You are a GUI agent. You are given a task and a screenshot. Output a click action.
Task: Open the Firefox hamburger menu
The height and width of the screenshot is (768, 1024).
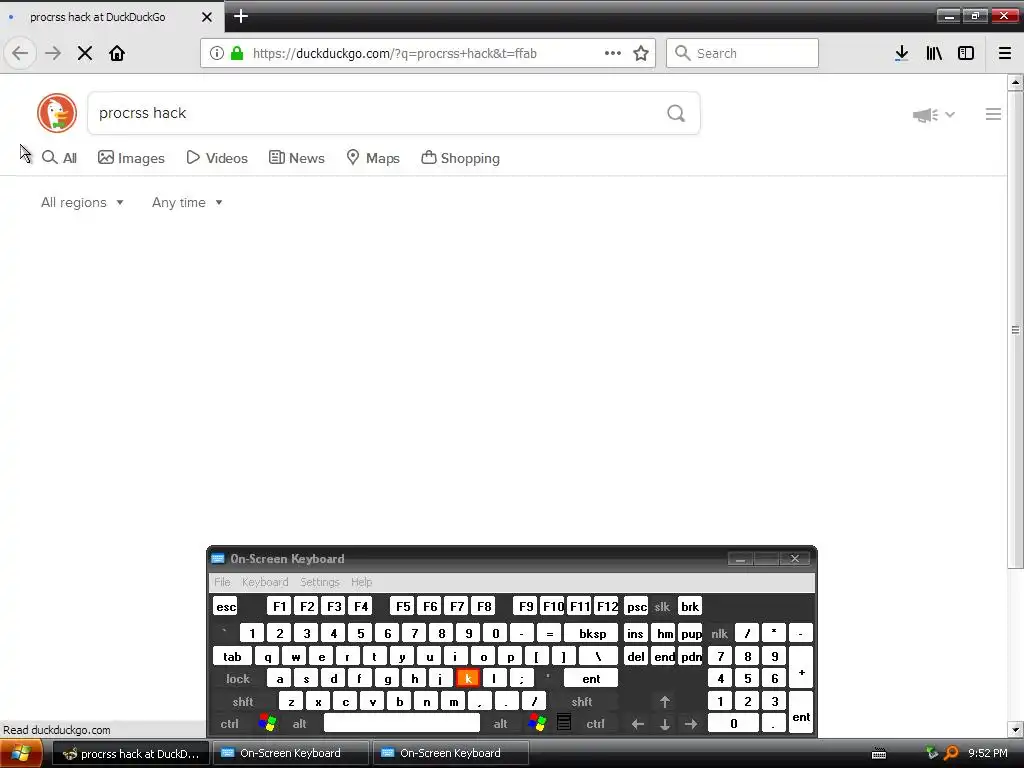pyautogui.click(x=1005, y=53)
